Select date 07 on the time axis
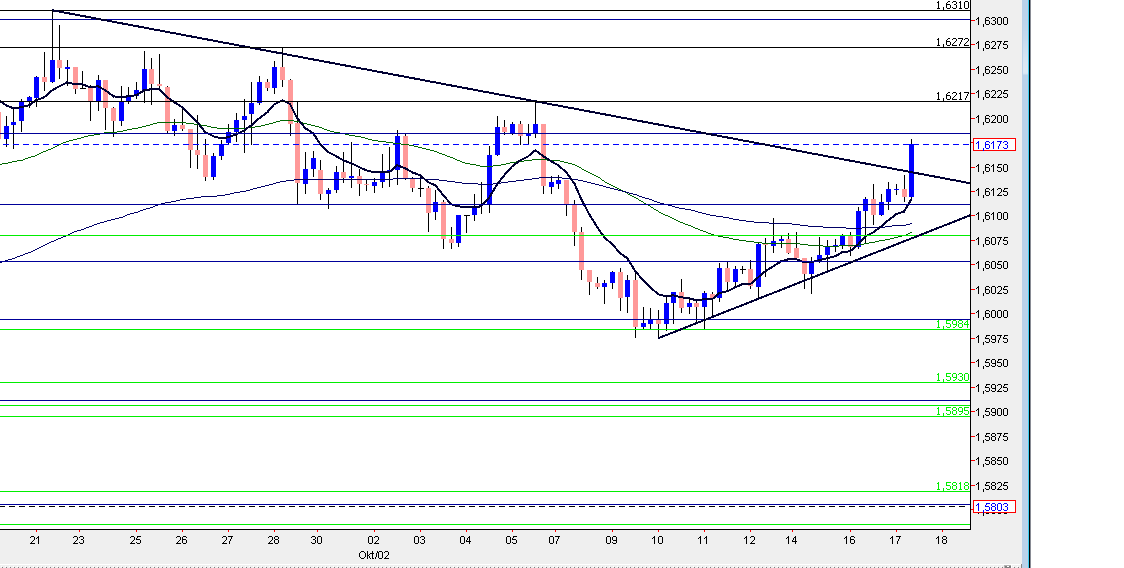Image resolution: width=1124 pixels, height=568 pixels. (x=556, y=540)
